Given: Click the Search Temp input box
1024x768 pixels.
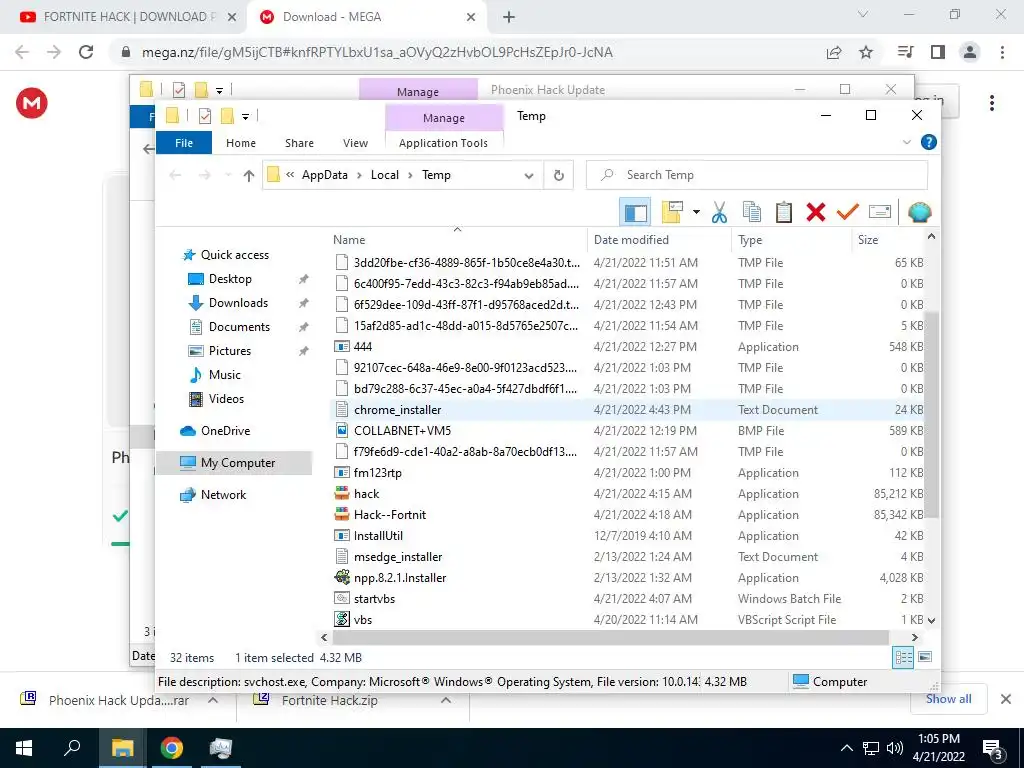Looking at the screenshot, I should point(757,175).
